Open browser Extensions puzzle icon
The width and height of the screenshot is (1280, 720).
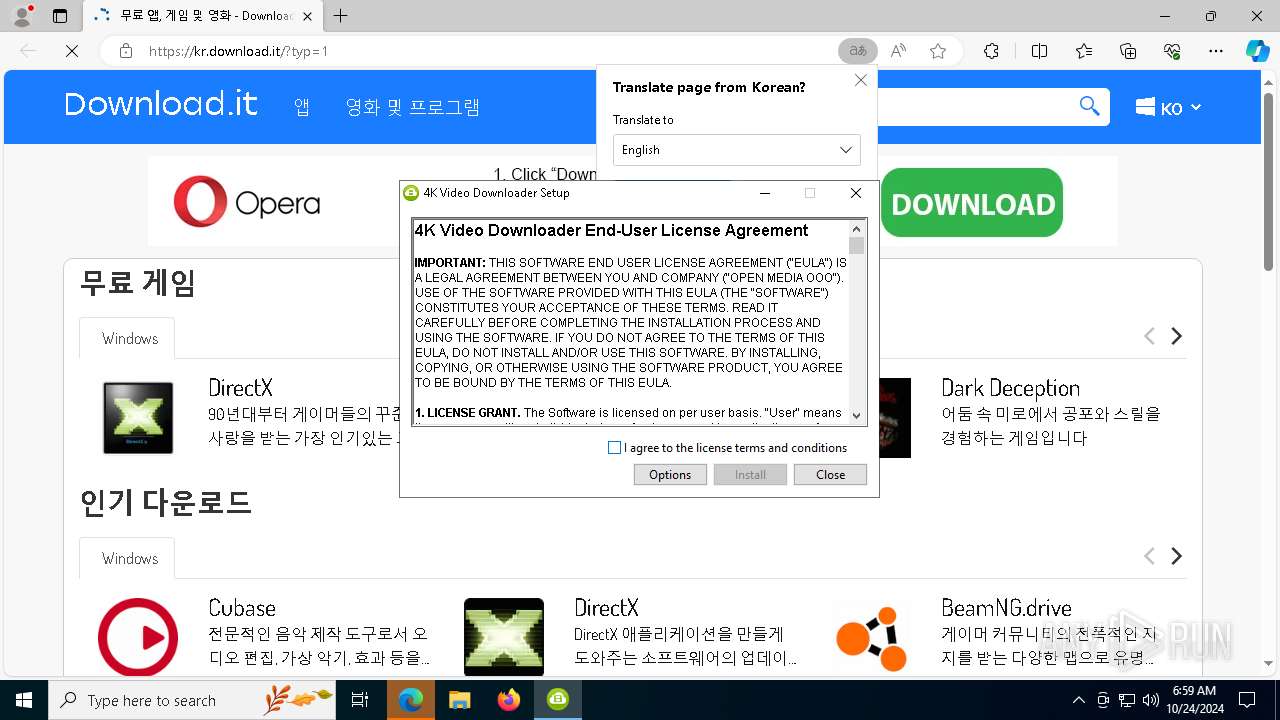[991, 51]
